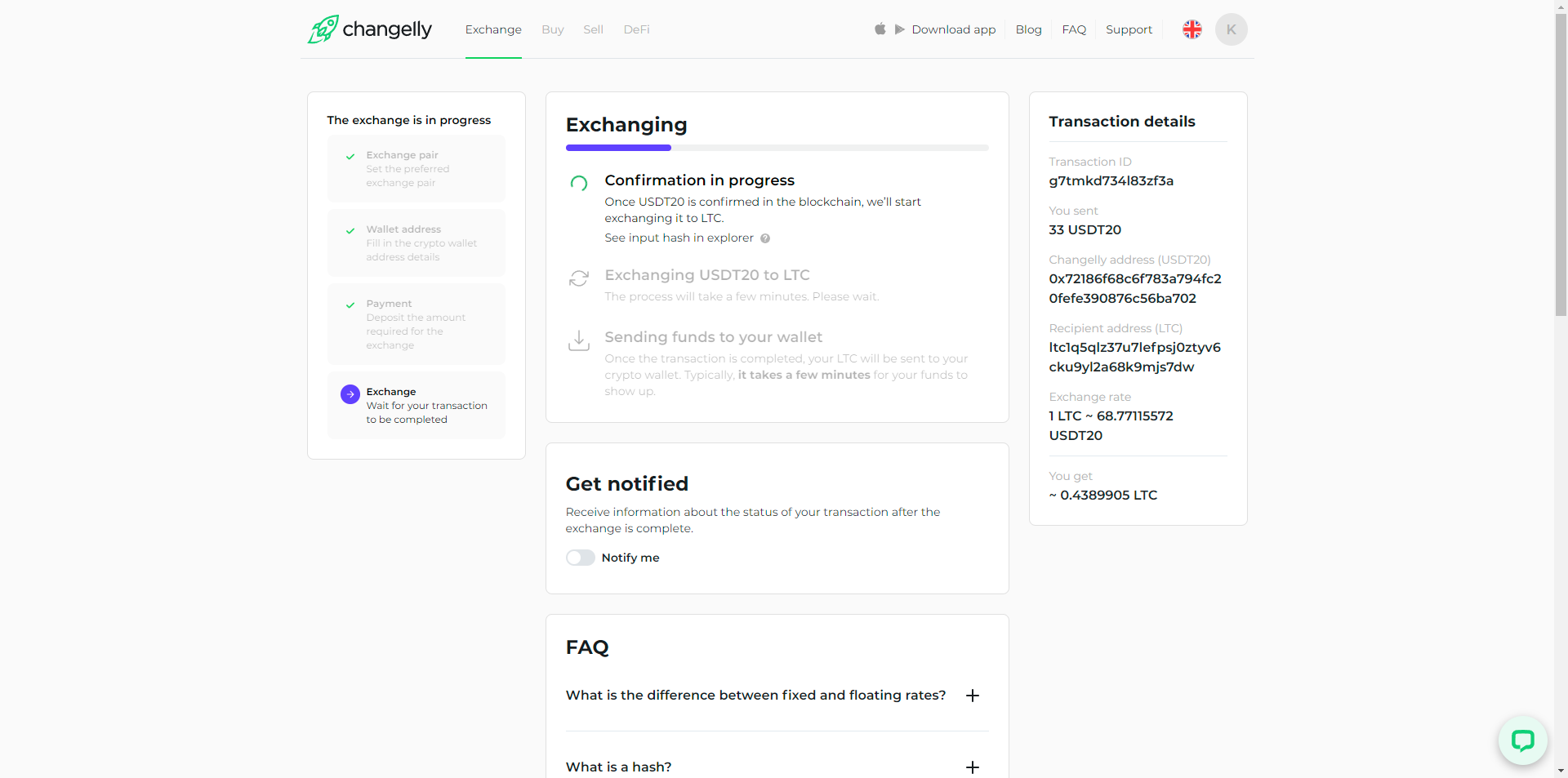Click the scroll down arrow at the scrollbar bottom

point(1561,771)
